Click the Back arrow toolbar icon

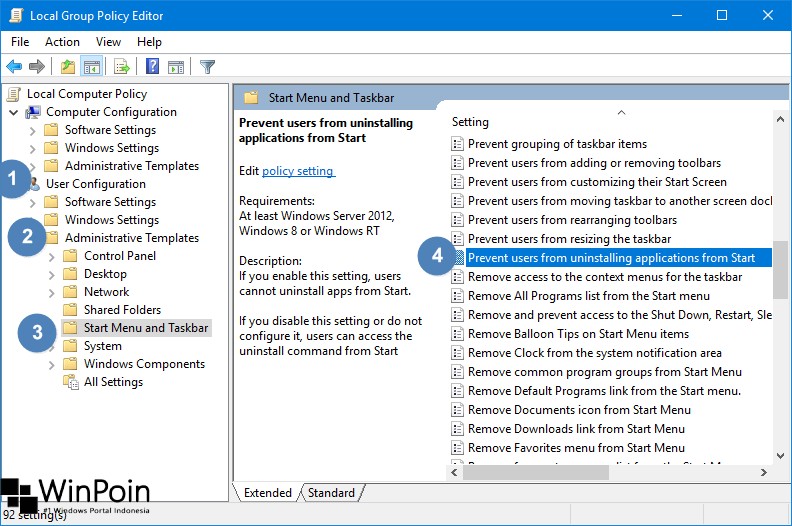14,66
